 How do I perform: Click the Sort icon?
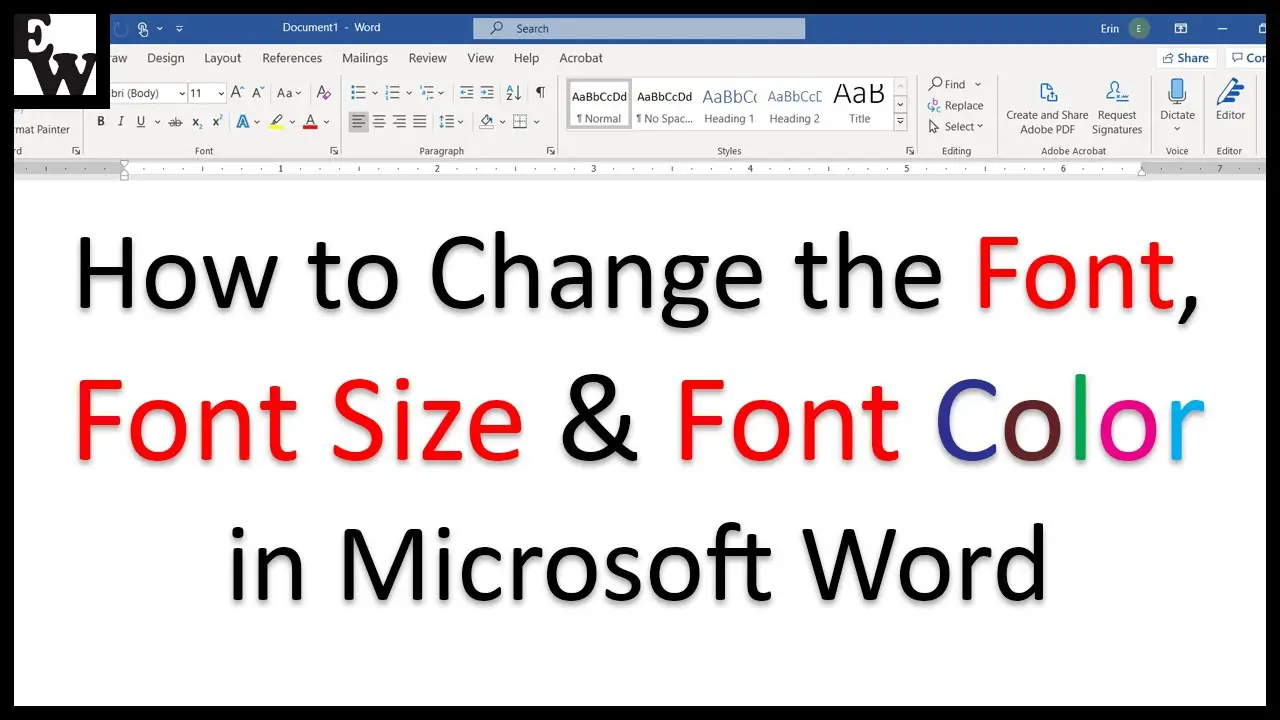pyautogui.click(x=514, y=93)
